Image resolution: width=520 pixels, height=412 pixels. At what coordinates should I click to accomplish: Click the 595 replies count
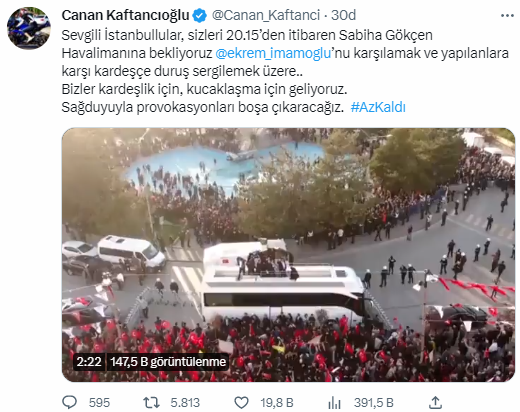[99, 403]
